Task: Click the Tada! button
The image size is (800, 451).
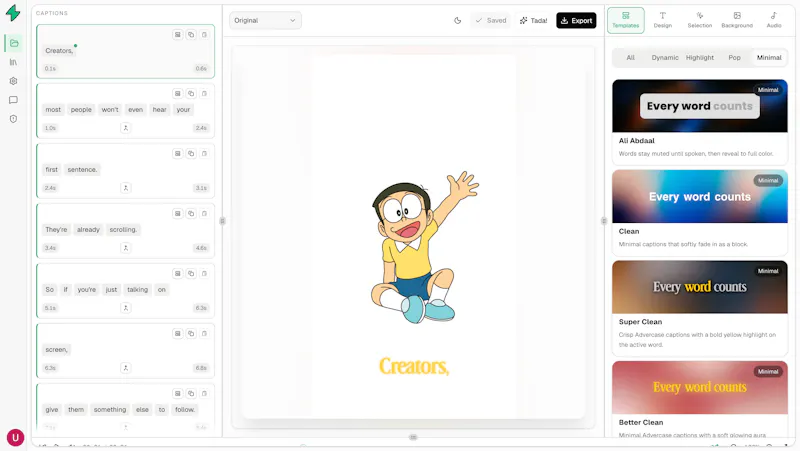Action: [x=533, y=20]
